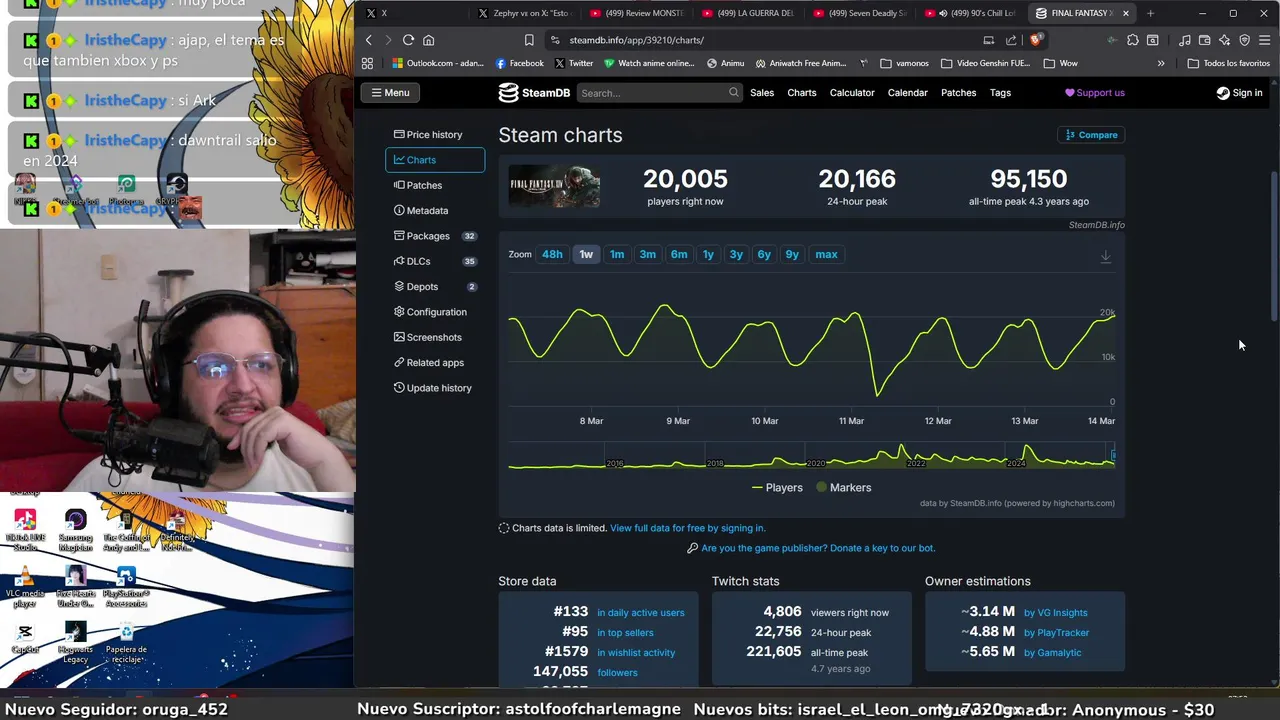
Task: Set chart zoom to 1m
Action: click(x=617, y=254)
